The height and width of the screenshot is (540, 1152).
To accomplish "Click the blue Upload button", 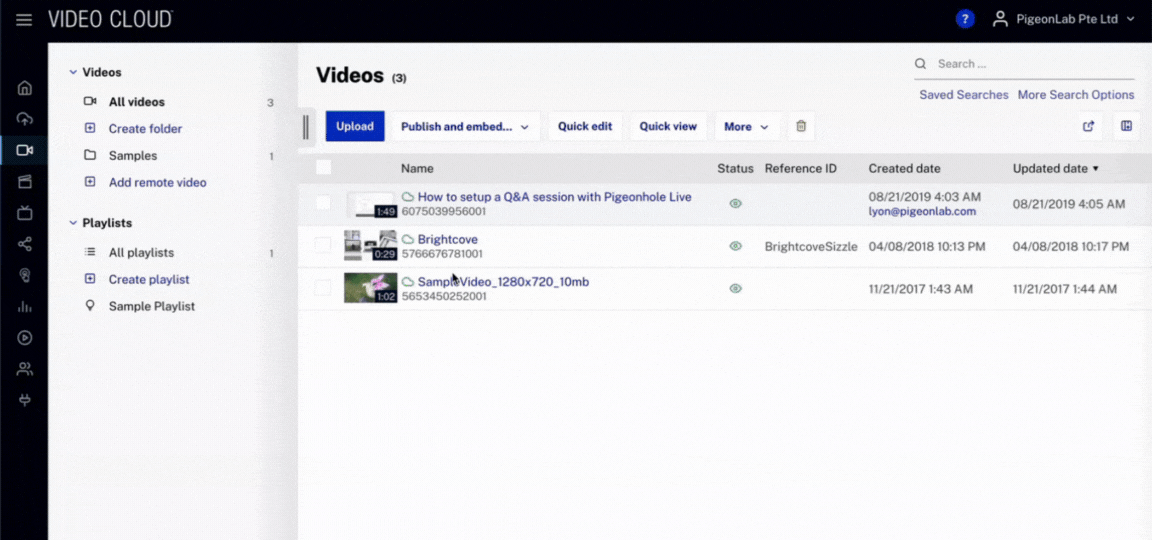I will (x=355, y=126).
